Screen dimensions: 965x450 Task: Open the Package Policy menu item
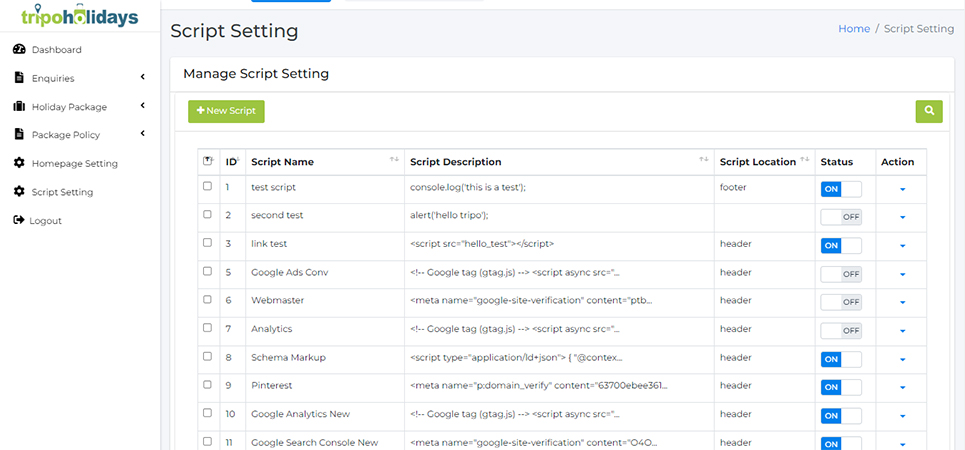66,135
